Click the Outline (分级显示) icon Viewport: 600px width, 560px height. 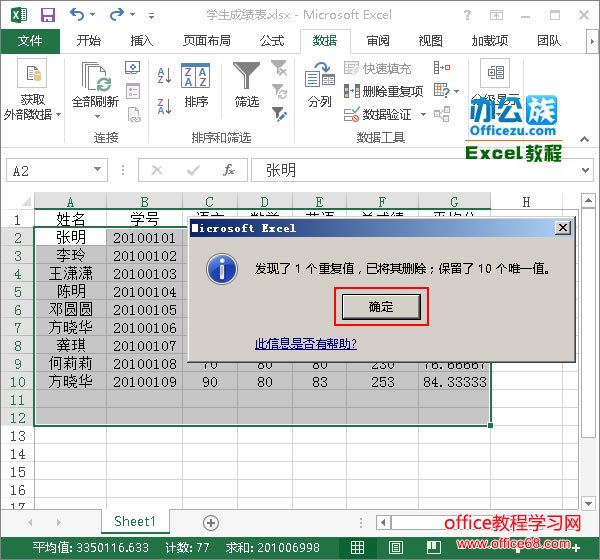495,73
